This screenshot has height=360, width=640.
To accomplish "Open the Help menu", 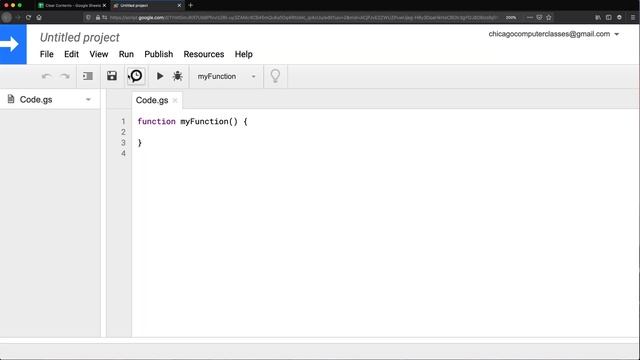I will (244, 54).
